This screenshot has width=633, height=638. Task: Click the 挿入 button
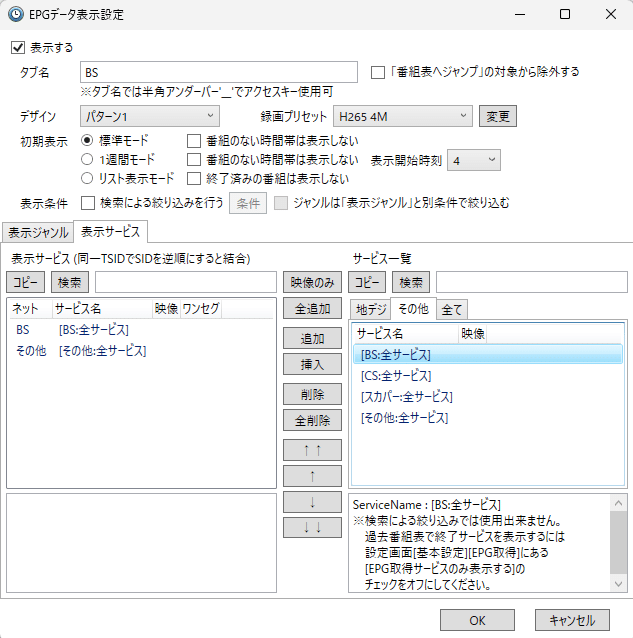pos(312,364)
